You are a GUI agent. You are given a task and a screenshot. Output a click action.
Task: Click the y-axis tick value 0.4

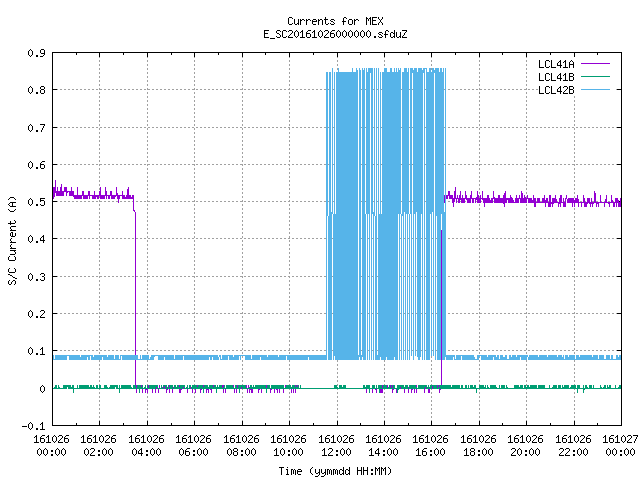coord(36,239)
